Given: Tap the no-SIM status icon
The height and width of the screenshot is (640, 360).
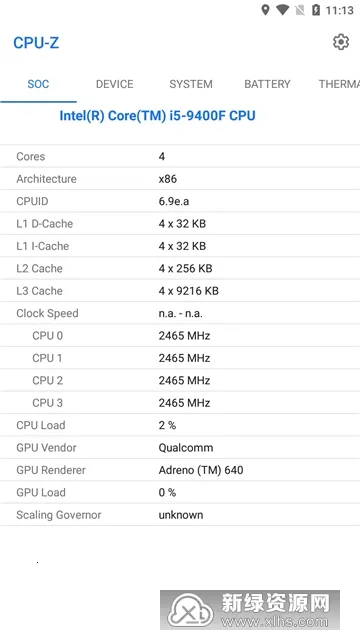Looking at the screenshot, I should click(x=300, y=10).
